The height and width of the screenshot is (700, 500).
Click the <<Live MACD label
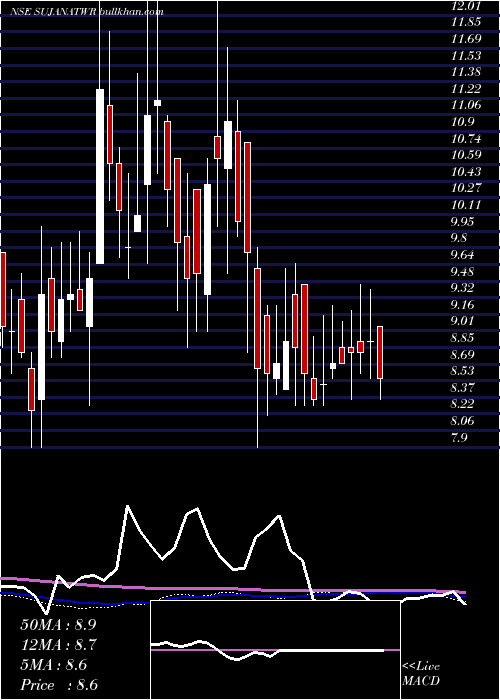421,674
